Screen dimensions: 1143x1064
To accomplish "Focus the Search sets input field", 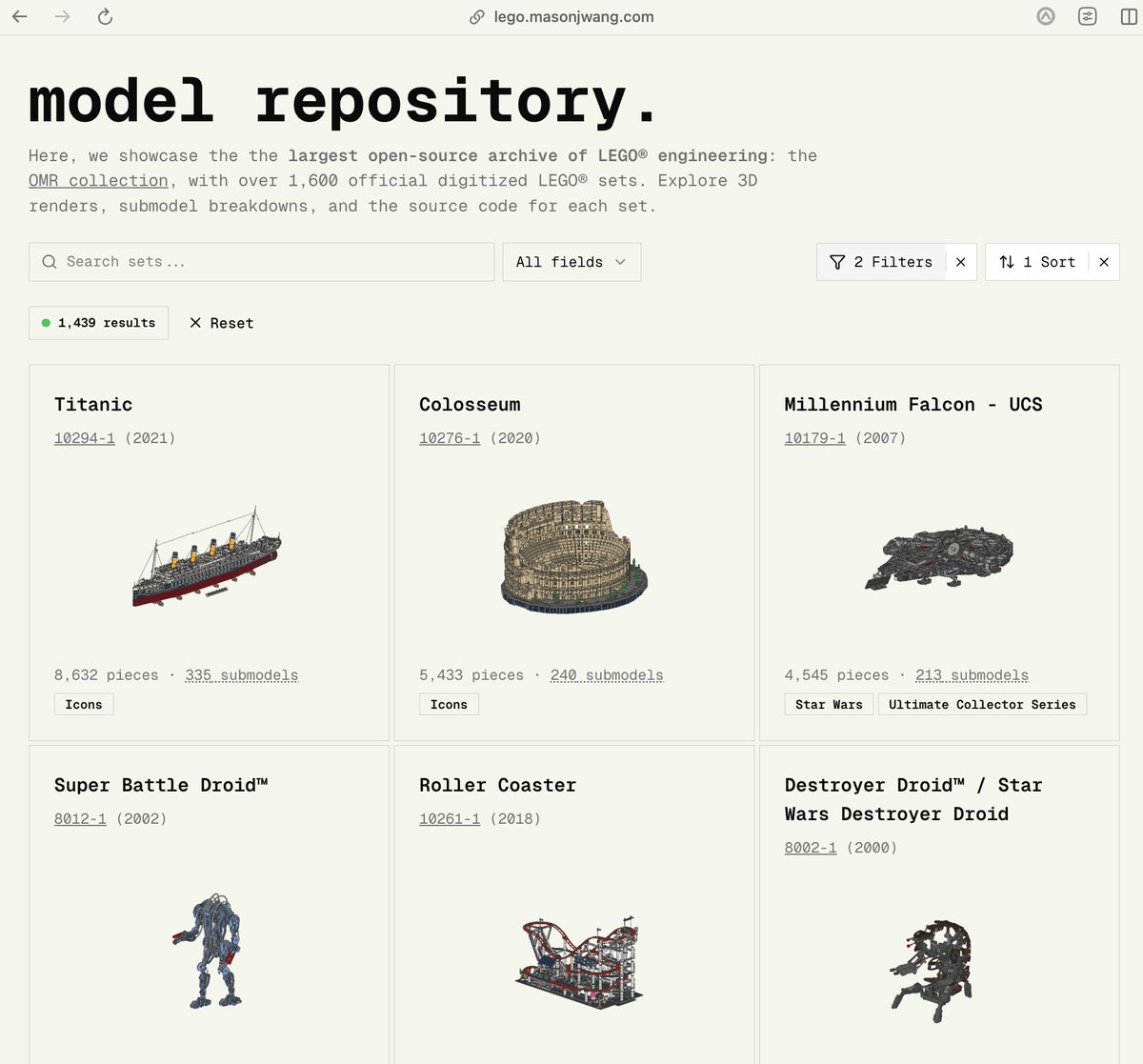I will tap(262, 262).
